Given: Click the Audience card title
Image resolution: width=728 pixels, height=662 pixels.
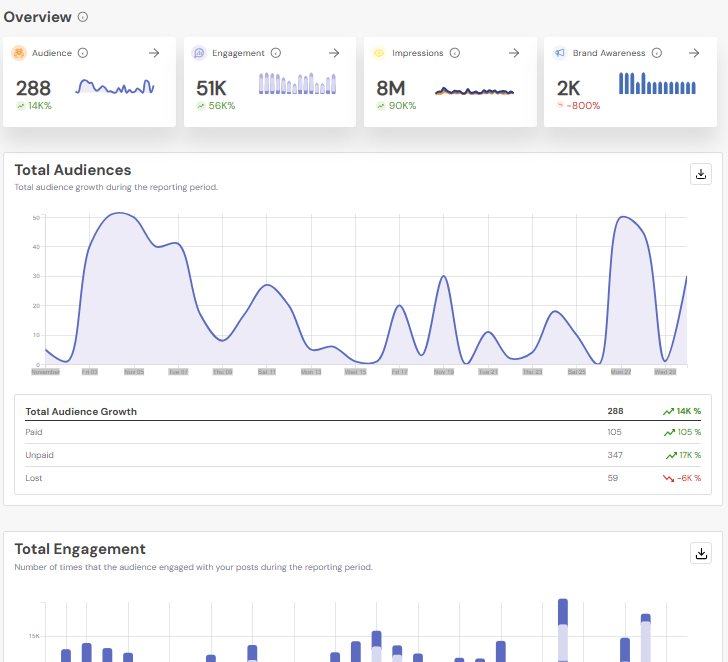Looking at the screenshot, I should (52, 53).
